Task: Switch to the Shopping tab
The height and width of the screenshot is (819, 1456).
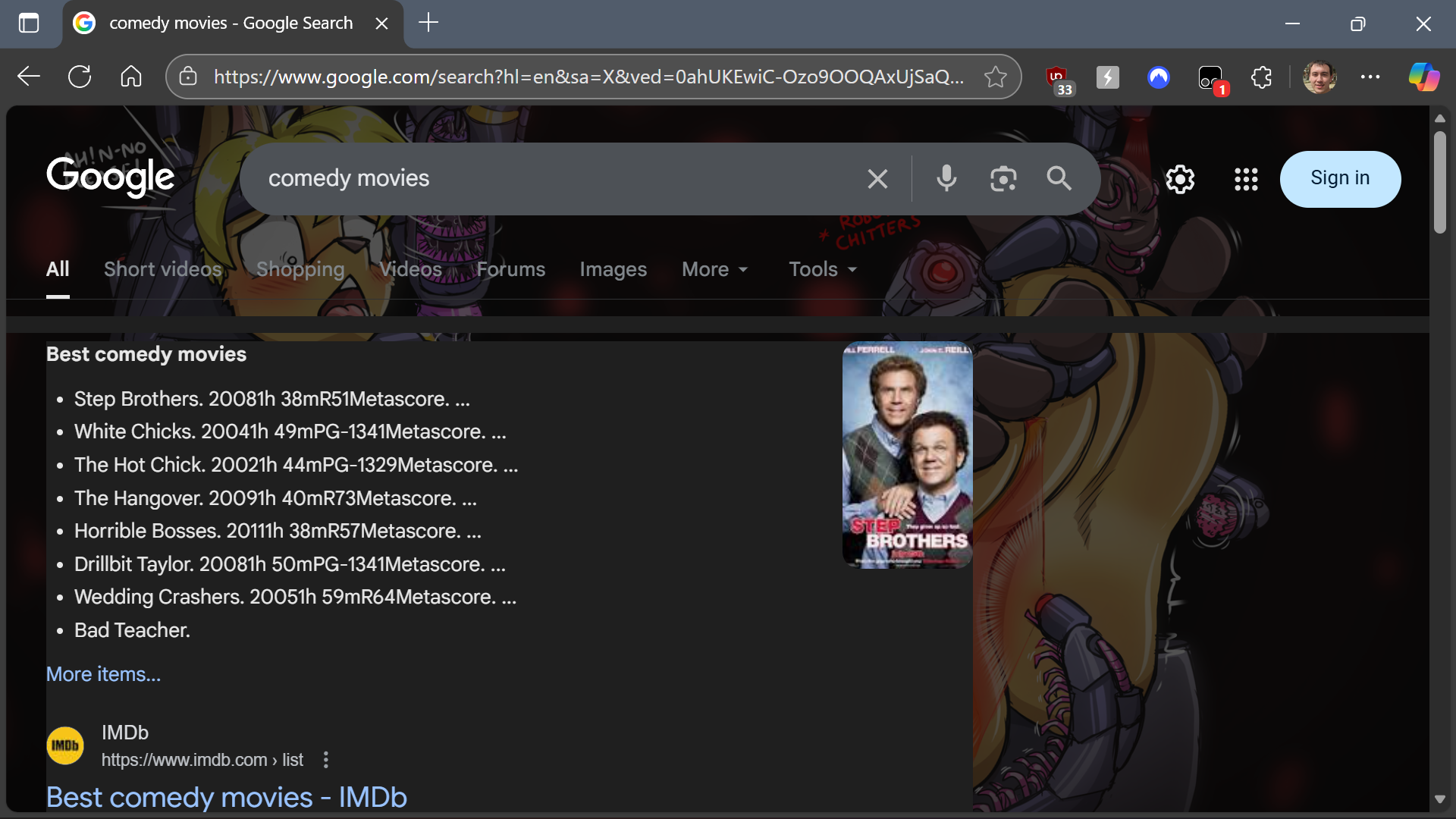Action: [300, 269]
